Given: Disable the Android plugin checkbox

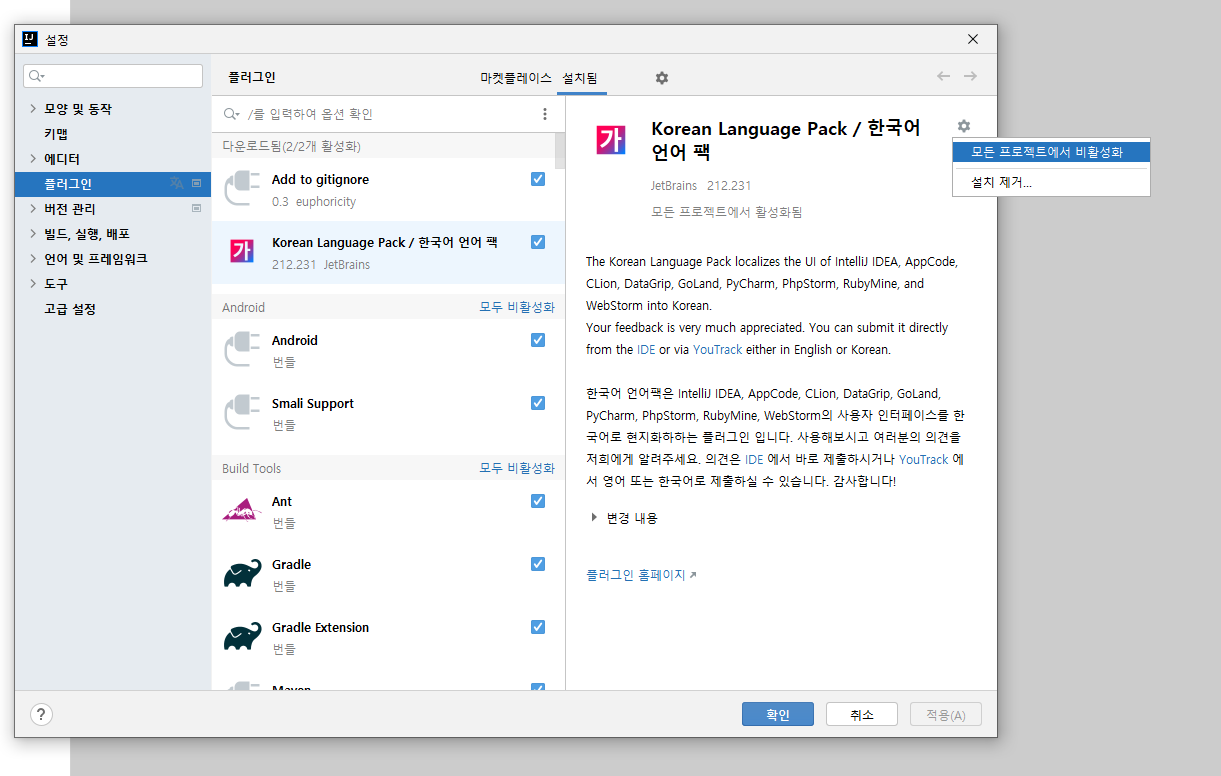Looking at the screenshot, I should (538, 340).
